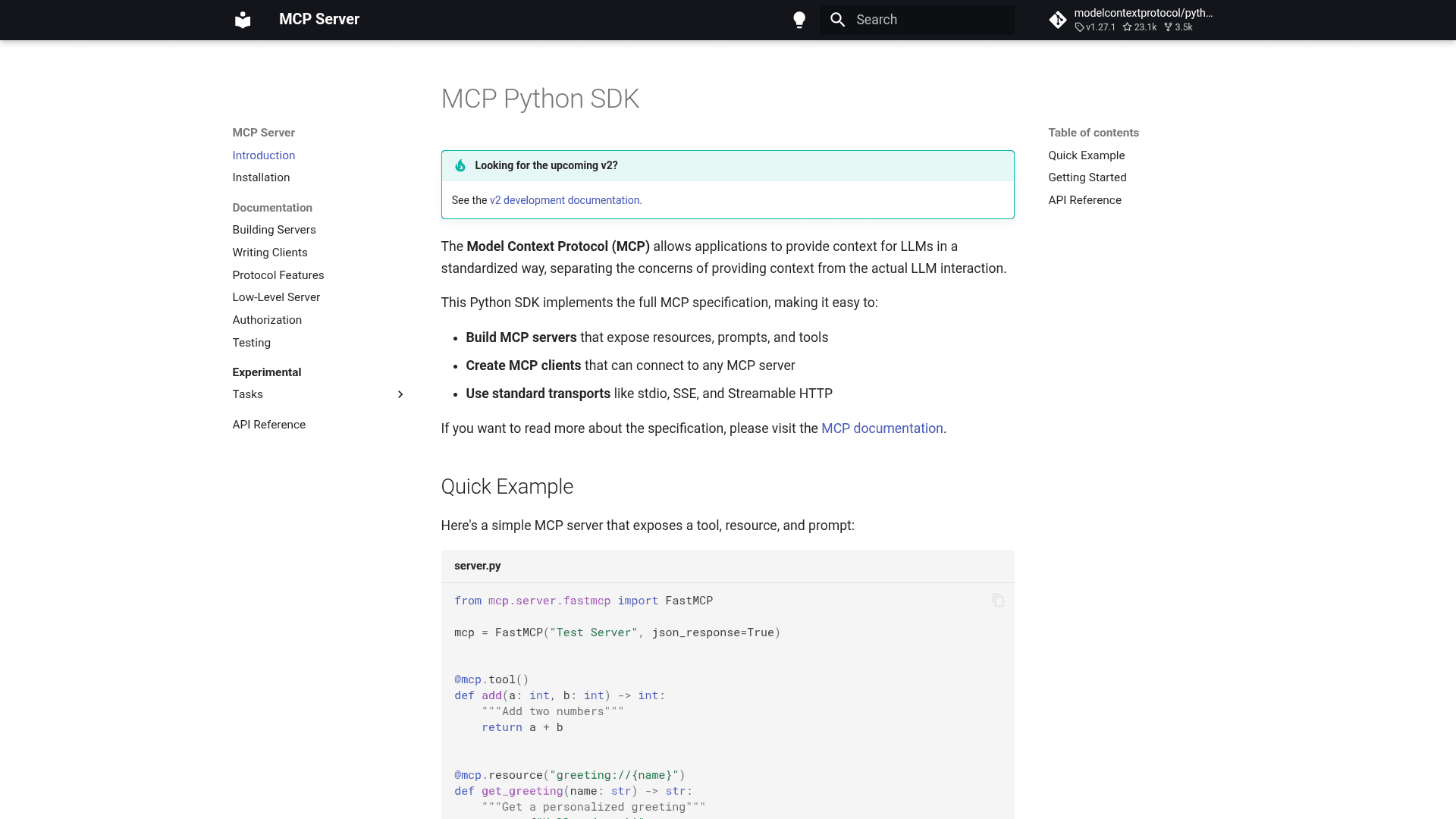Open the MCP documentation link
Image resolution: width=1456 pixels, height=819 pixels.
882,428
